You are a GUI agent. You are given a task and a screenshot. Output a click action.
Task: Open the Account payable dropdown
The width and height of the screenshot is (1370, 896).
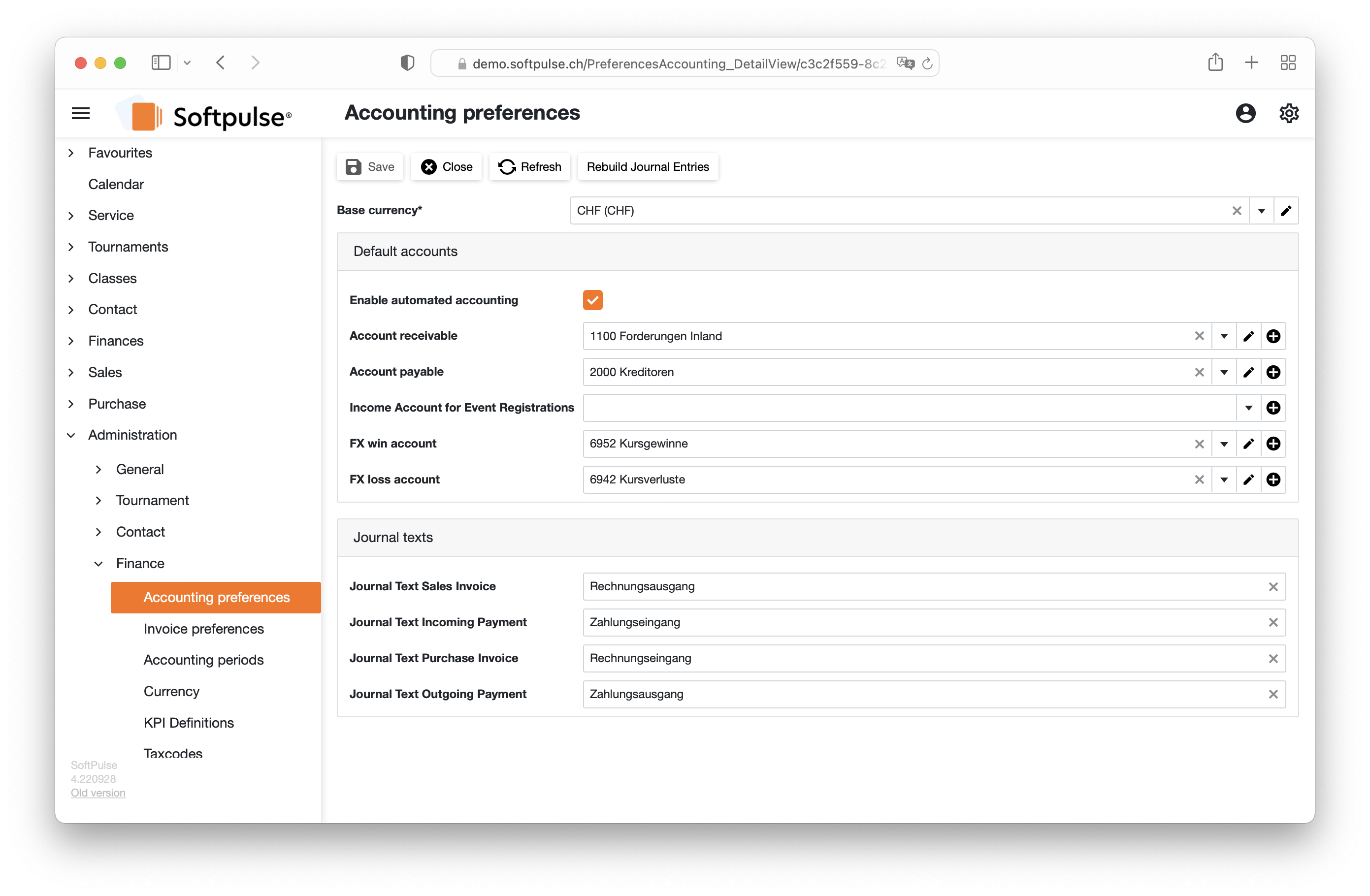tap(1224, 372)
